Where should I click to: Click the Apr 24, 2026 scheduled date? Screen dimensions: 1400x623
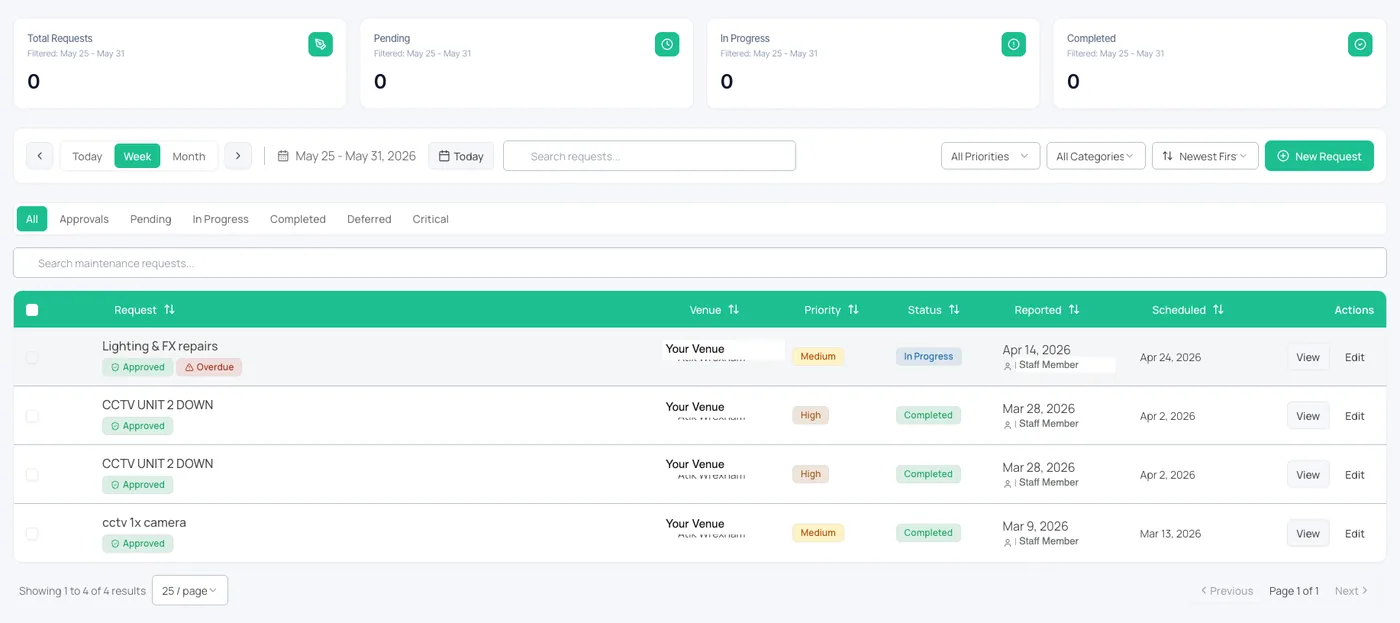1171,357
